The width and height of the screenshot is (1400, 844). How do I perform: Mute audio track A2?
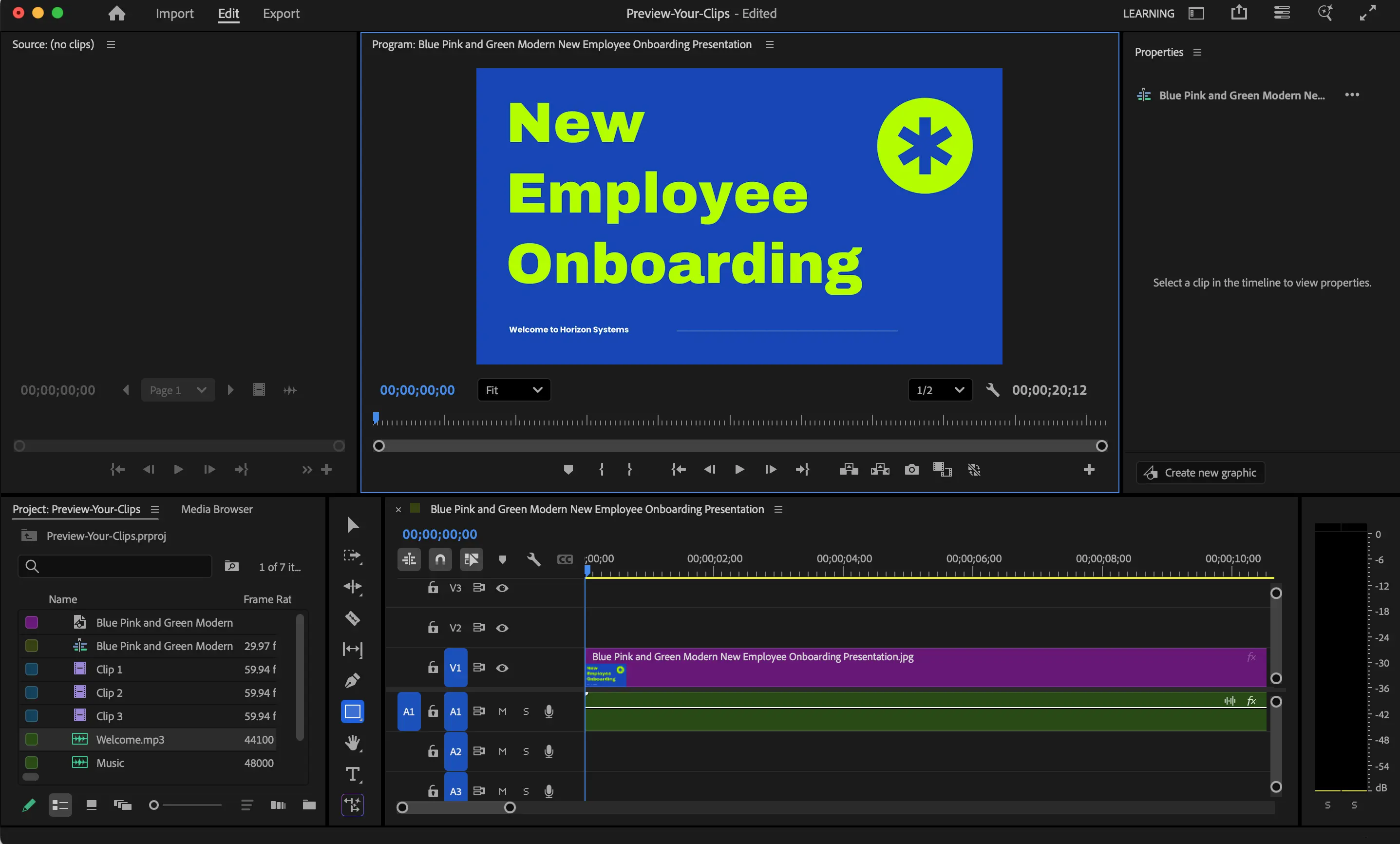point(502,751)
